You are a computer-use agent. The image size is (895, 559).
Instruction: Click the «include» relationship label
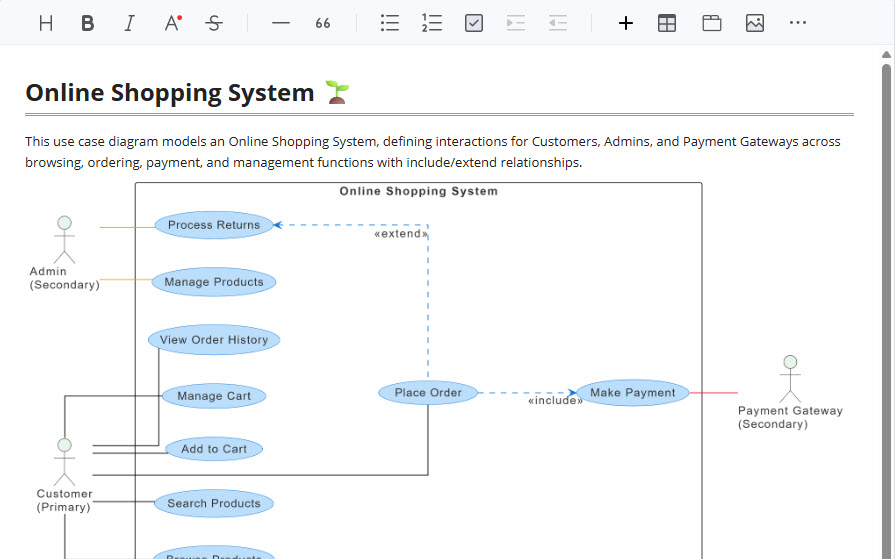[x=555, y=400]
